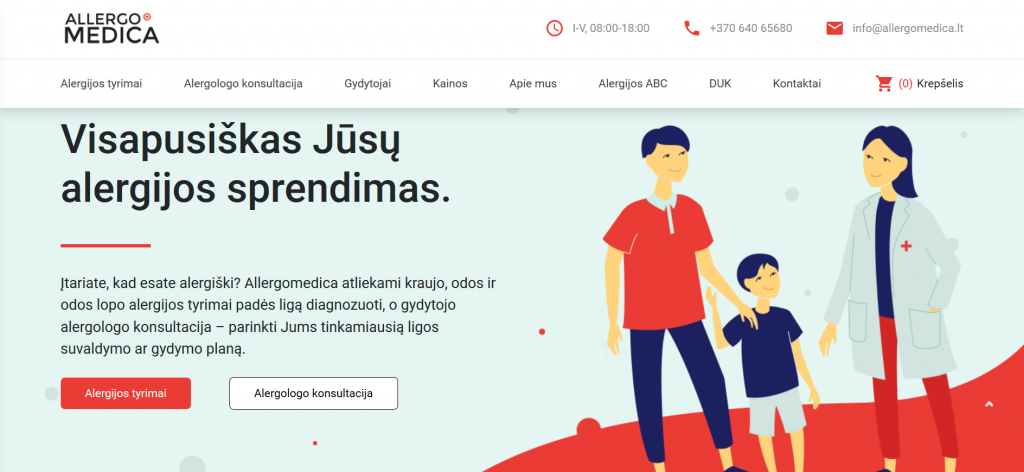This screenshot has height=472, width=1024.
Task: Open the Kontaktai menu item
Action: (x=797, y=84)
